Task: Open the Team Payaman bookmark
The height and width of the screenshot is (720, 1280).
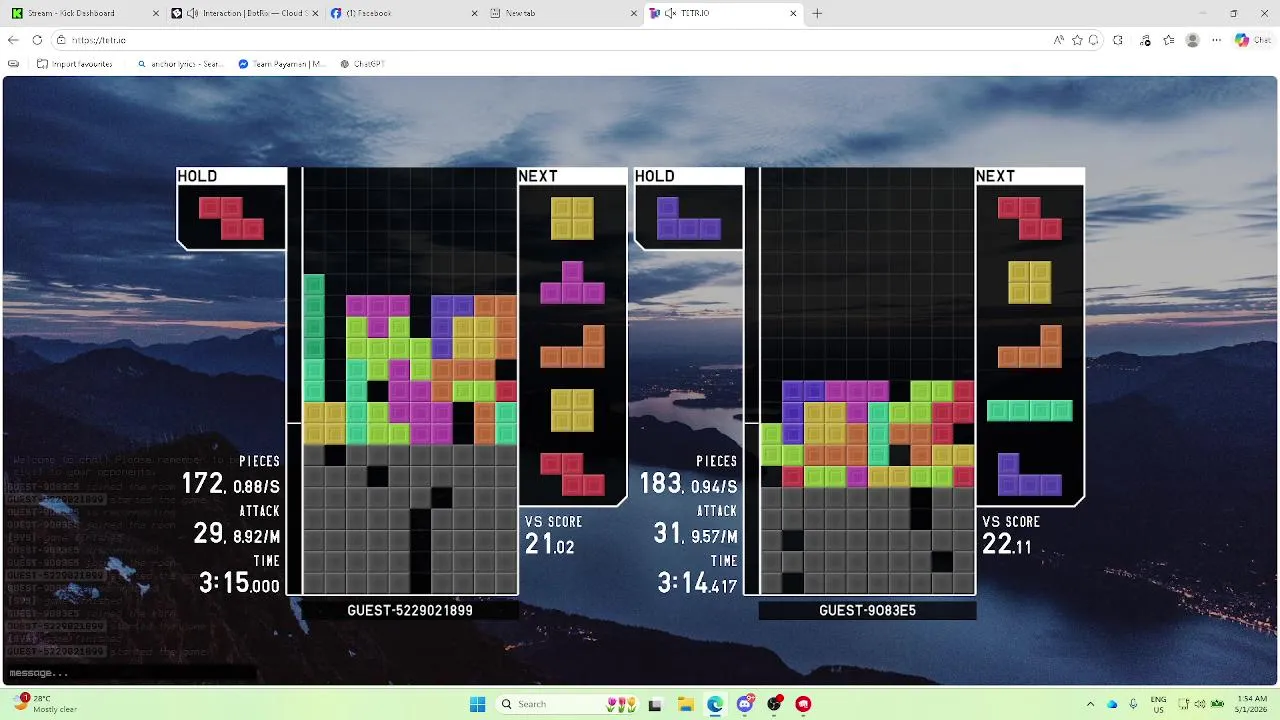Action: point(282,63)
